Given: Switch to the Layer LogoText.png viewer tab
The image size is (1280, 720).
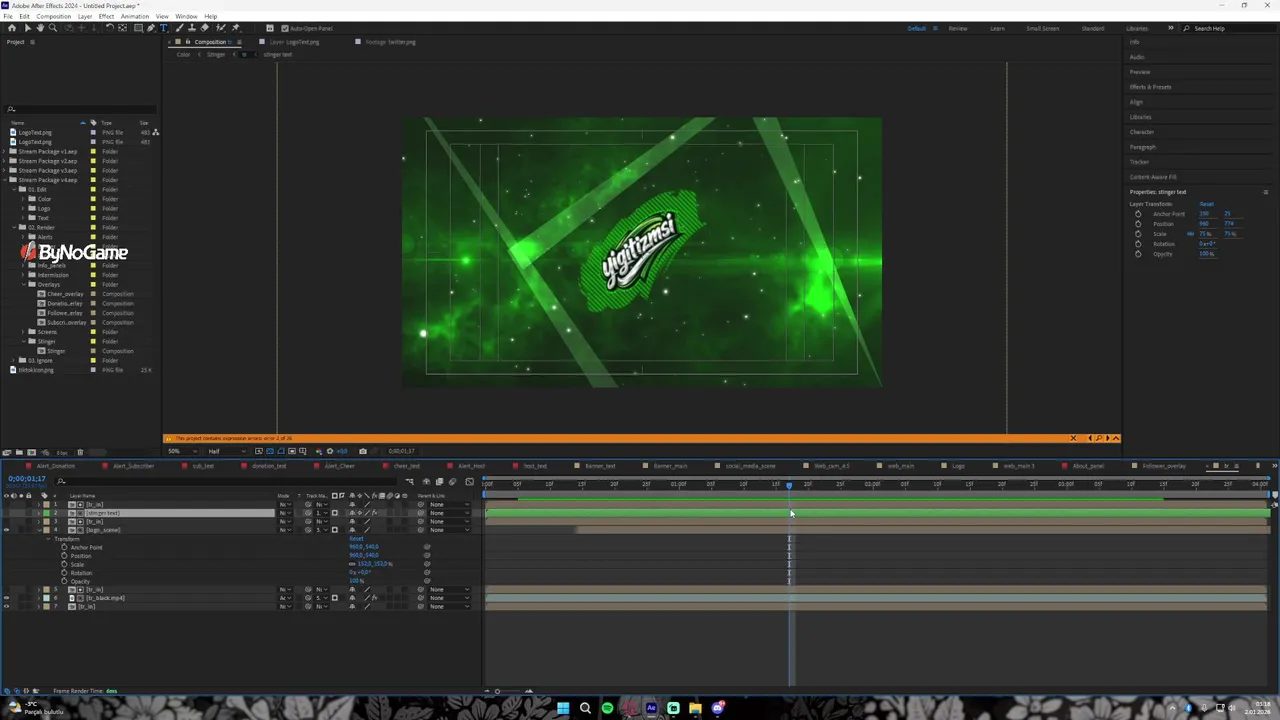Looking at the screenshot, I should (x=294, y=42).
